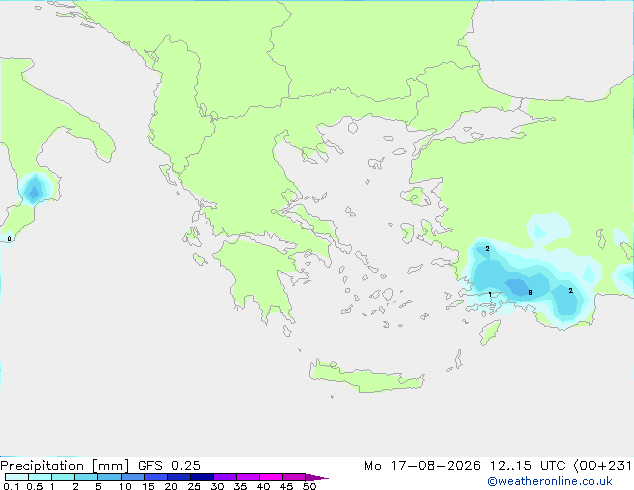Click the 35 to 40 mm legend color
Image resolution: width=634 pixels, height=490 pixels.
pos(248,477)
